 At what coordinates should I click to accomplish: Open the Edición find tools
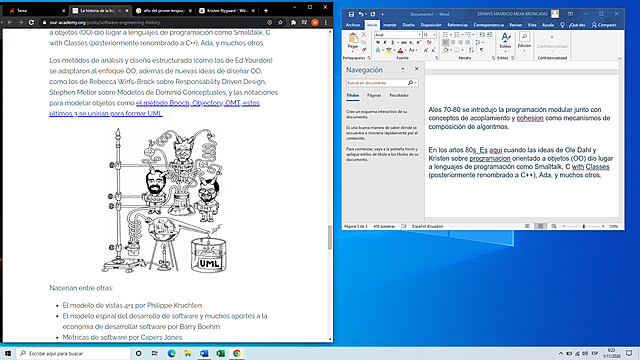click(x=524, y=41)
